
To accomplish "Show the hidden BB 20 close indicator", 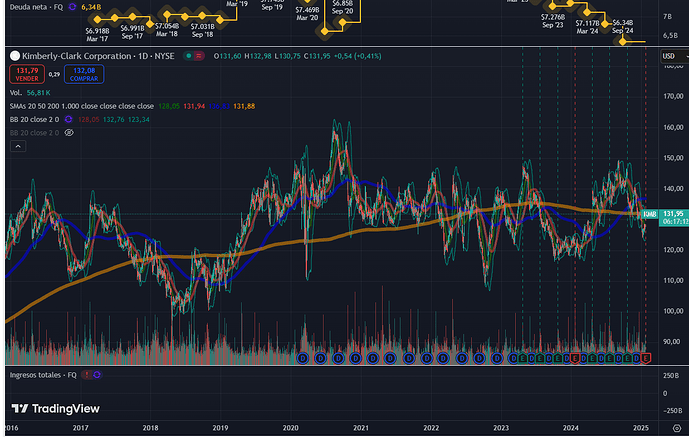I will click(x=69, y=133).
